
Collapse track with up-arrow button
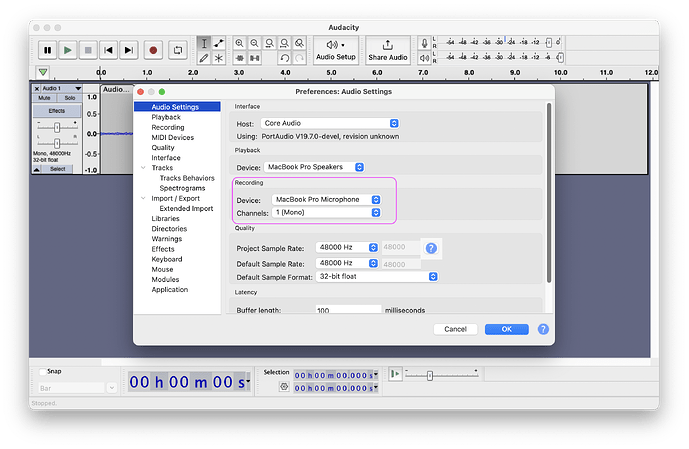36,169
